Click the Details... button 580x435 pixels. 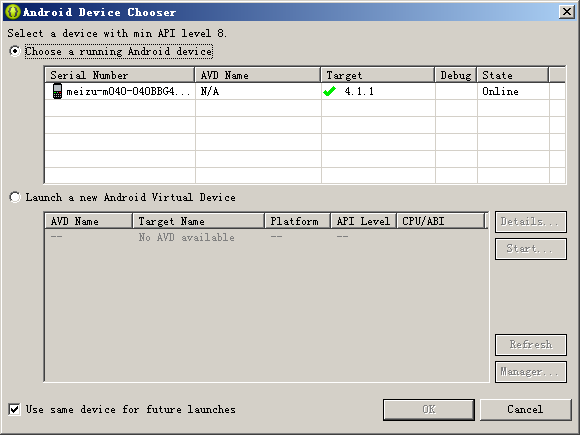point(531,222)
